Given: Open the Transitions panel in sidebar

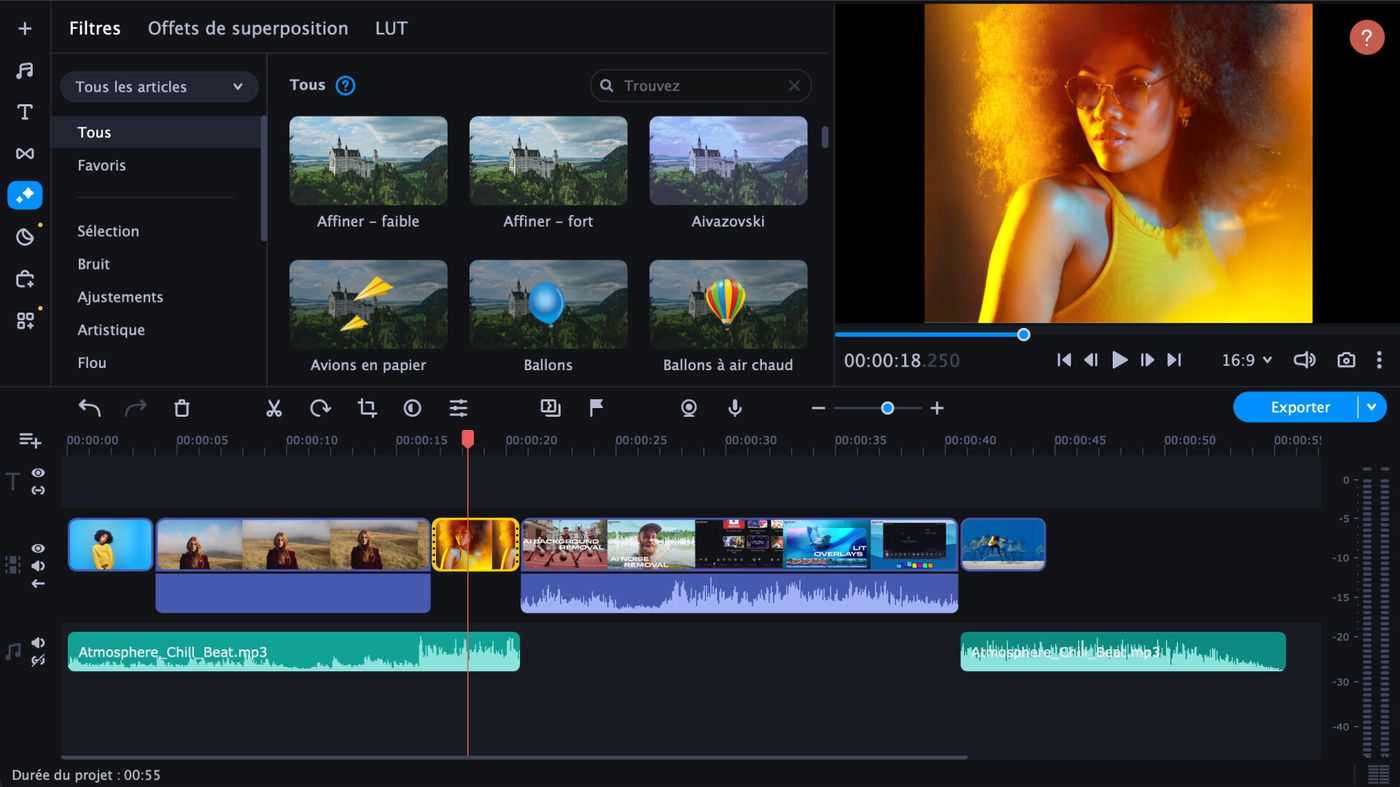Looking at the screenshot, I should [25, 153].
